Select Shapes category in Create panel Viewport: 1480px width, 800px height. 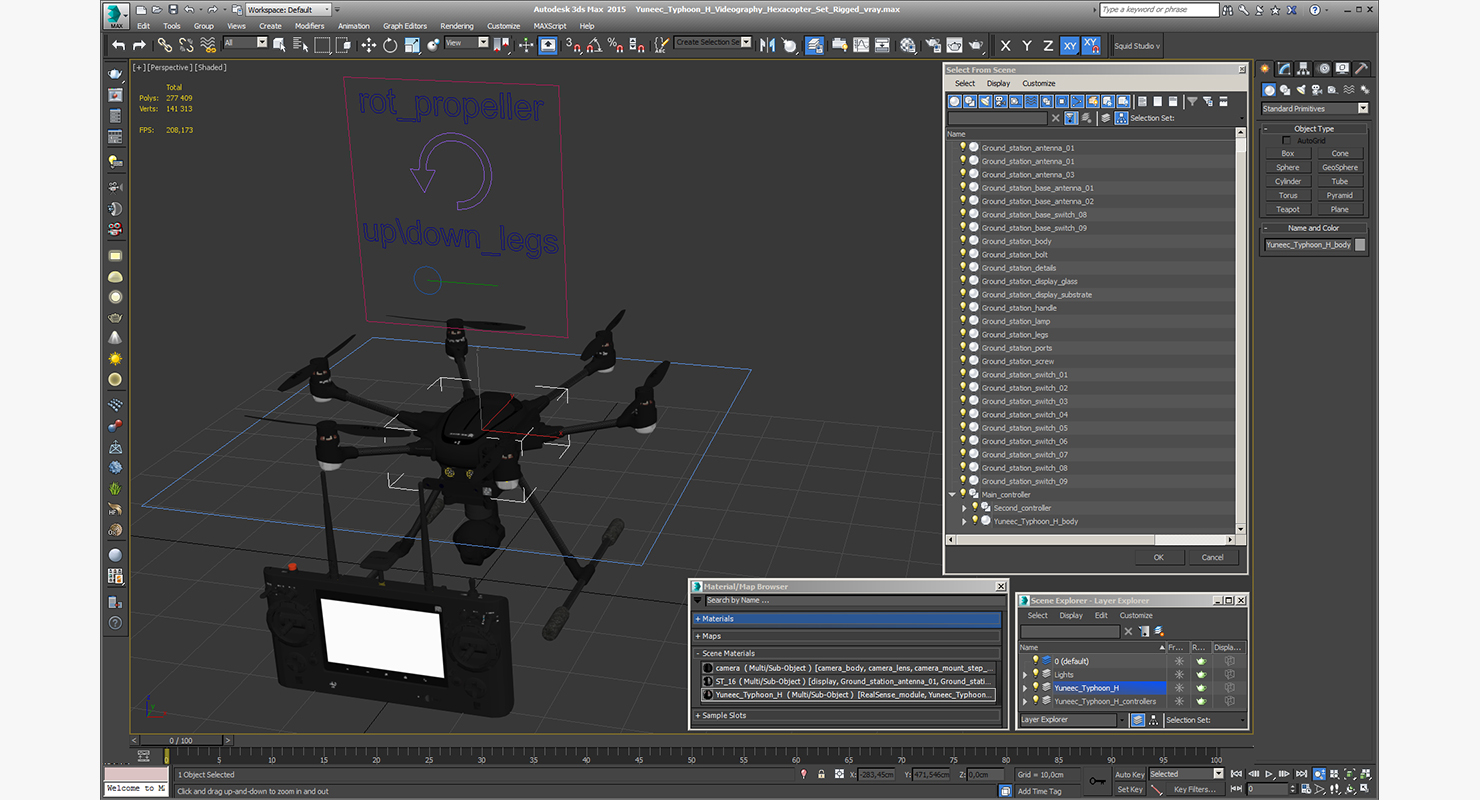[1284, 91]
